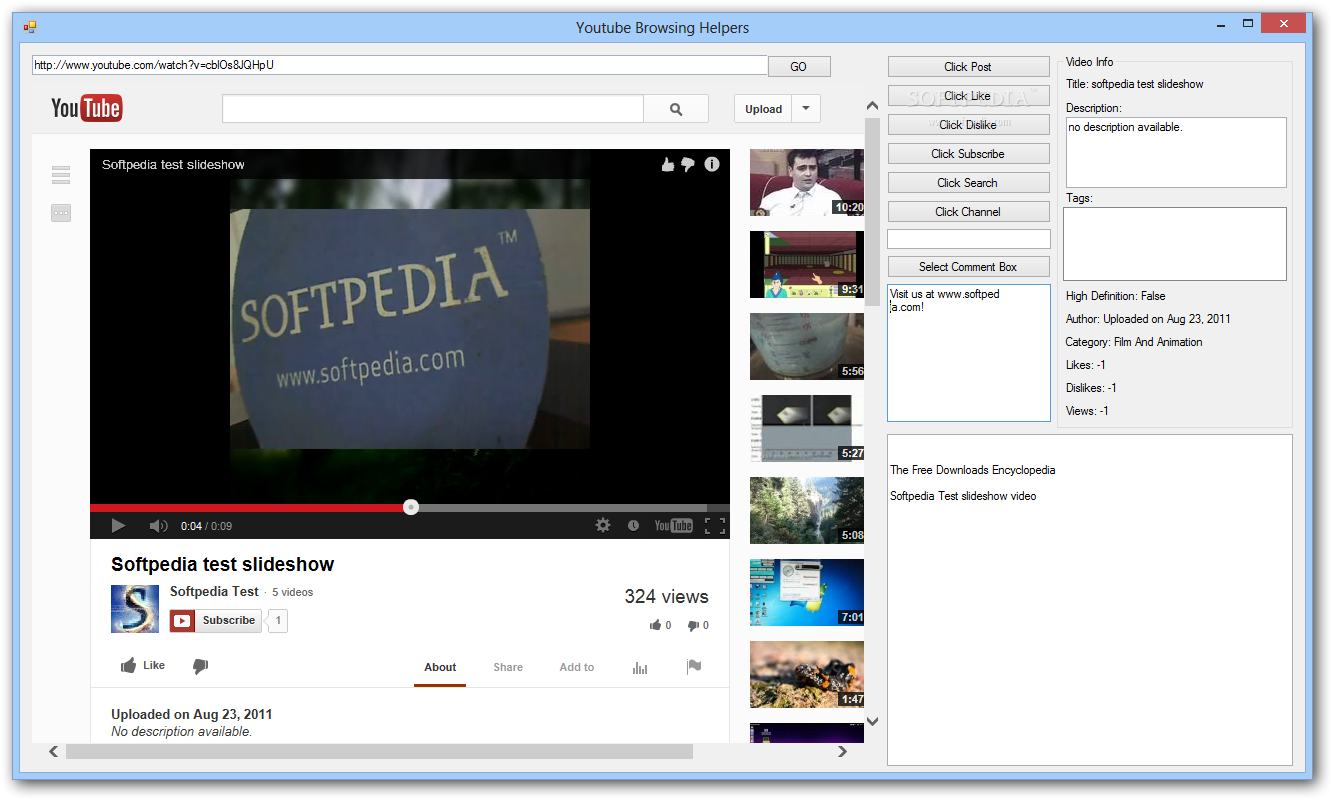The image size is (1333, 800).
Task: Click the Click Subscribe button
Action: coord(968,154)
